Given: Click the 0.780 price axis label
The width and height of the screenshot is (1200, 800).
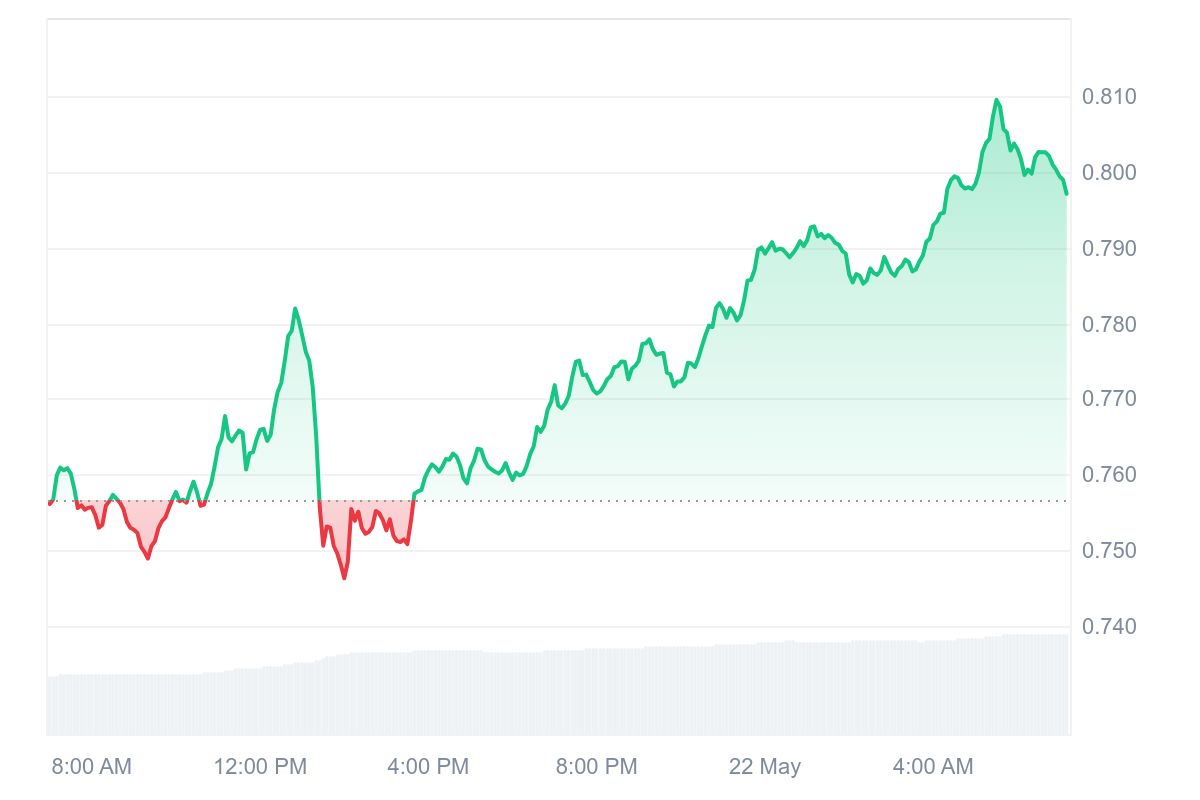Looking at the screenshot, I should 1110,324.
